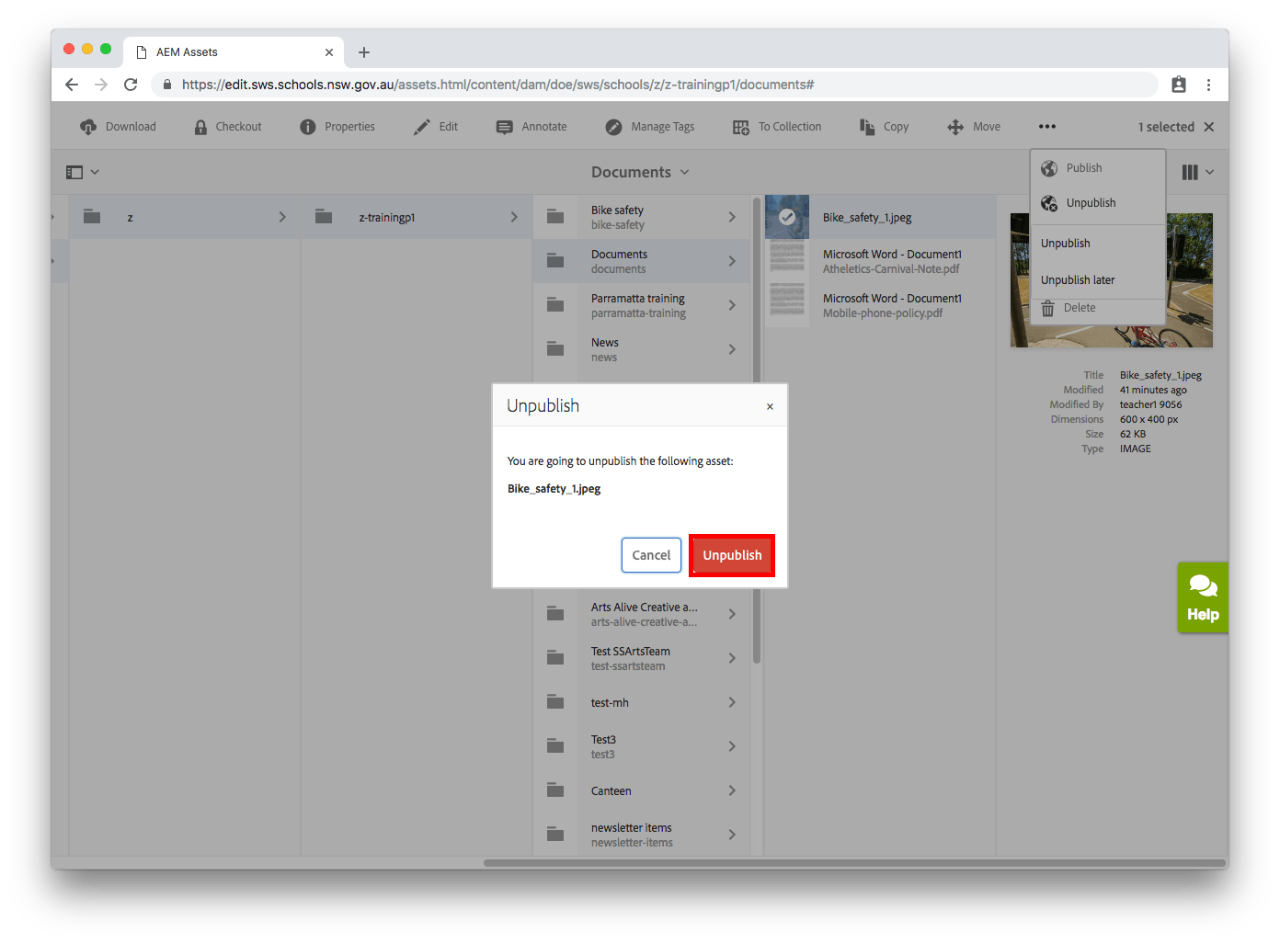Expand the Bike safety folder chevron
Viewport: 1280px width, 943px height.
point(732,217)
